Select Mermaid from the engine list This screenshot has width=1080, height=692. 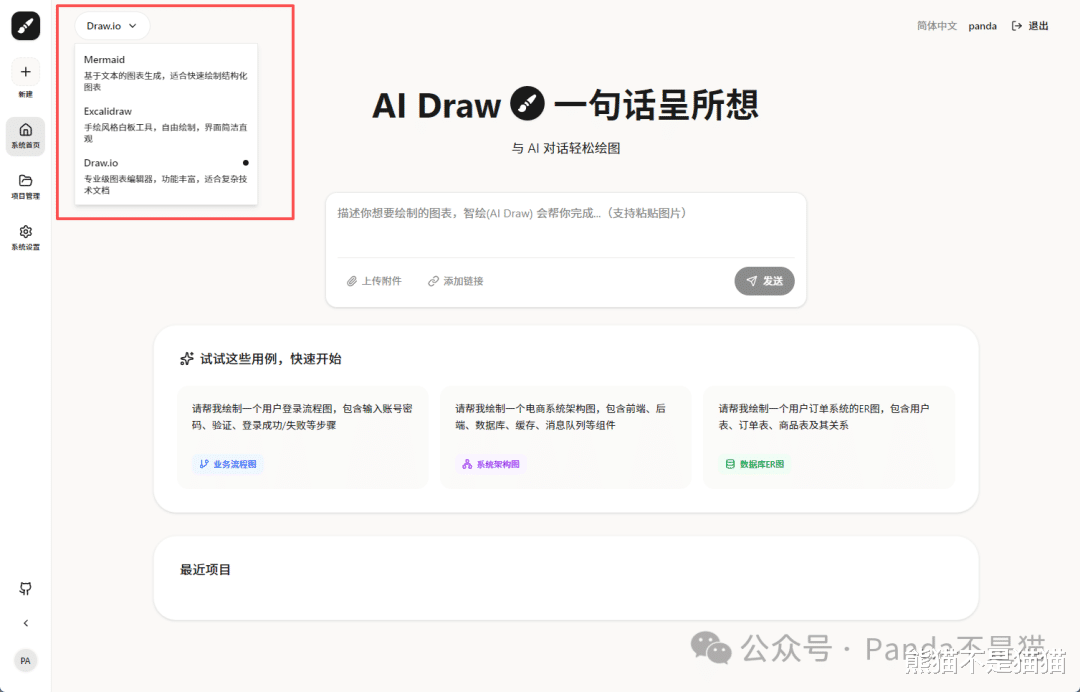pyautogui.click(x=166, y=72)
